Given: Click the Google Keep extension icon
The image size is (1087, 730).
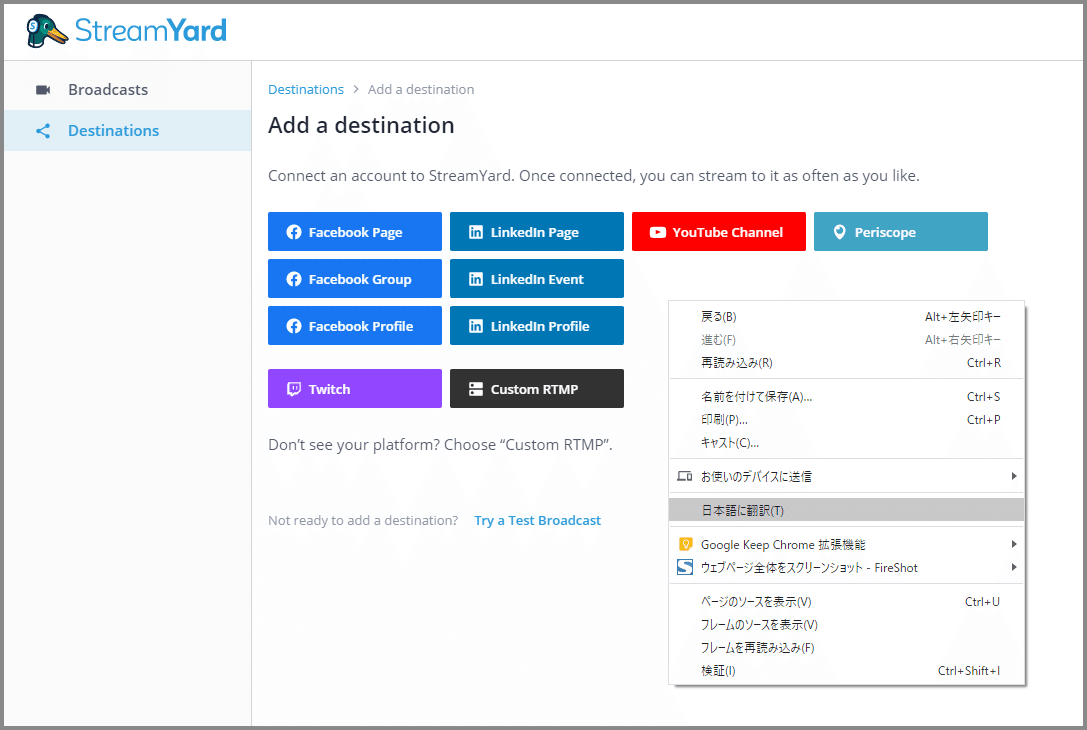Looking at the screenshot, I should (x=685, y=545).
